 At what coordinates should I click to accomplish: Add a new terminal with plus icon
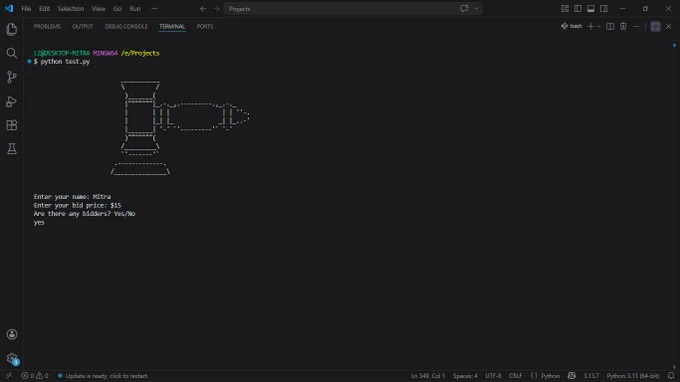(x=590, y=26)
